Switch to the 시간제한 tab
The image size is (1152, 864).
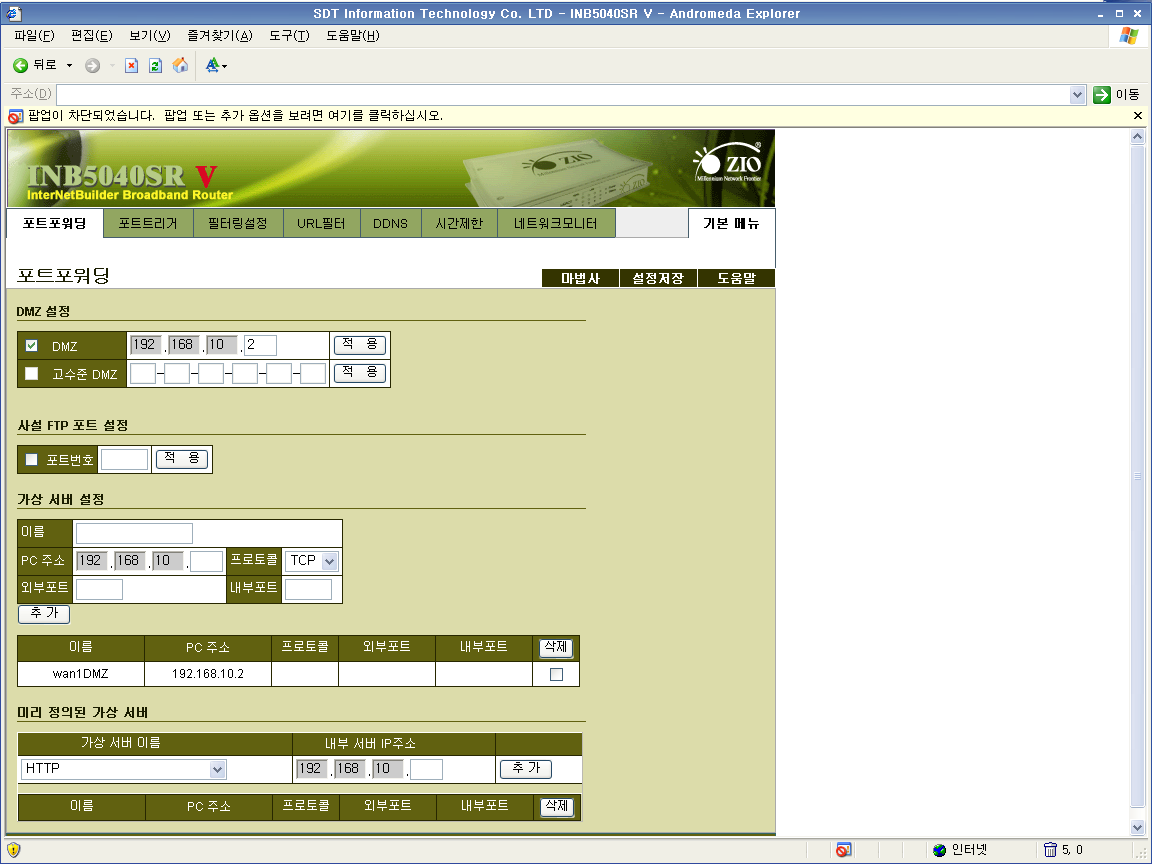pos(459,223)
